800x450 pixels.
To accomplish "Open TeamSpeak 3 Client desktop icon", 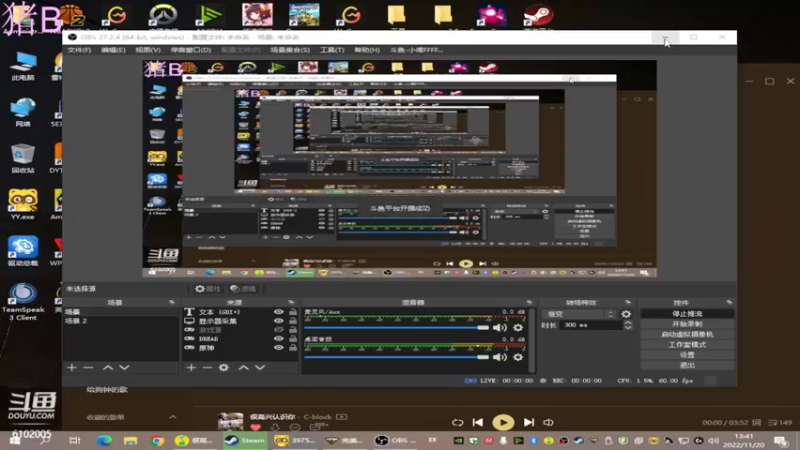I will click(22, 302).
